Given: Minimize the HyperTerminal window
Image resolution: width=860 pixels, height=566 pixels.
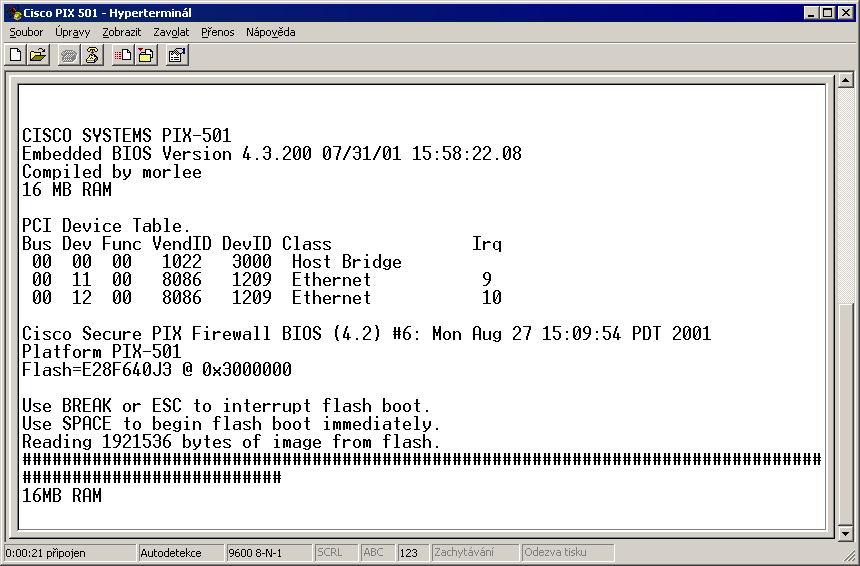Looking at the screenshot, I should pos(812,13).
